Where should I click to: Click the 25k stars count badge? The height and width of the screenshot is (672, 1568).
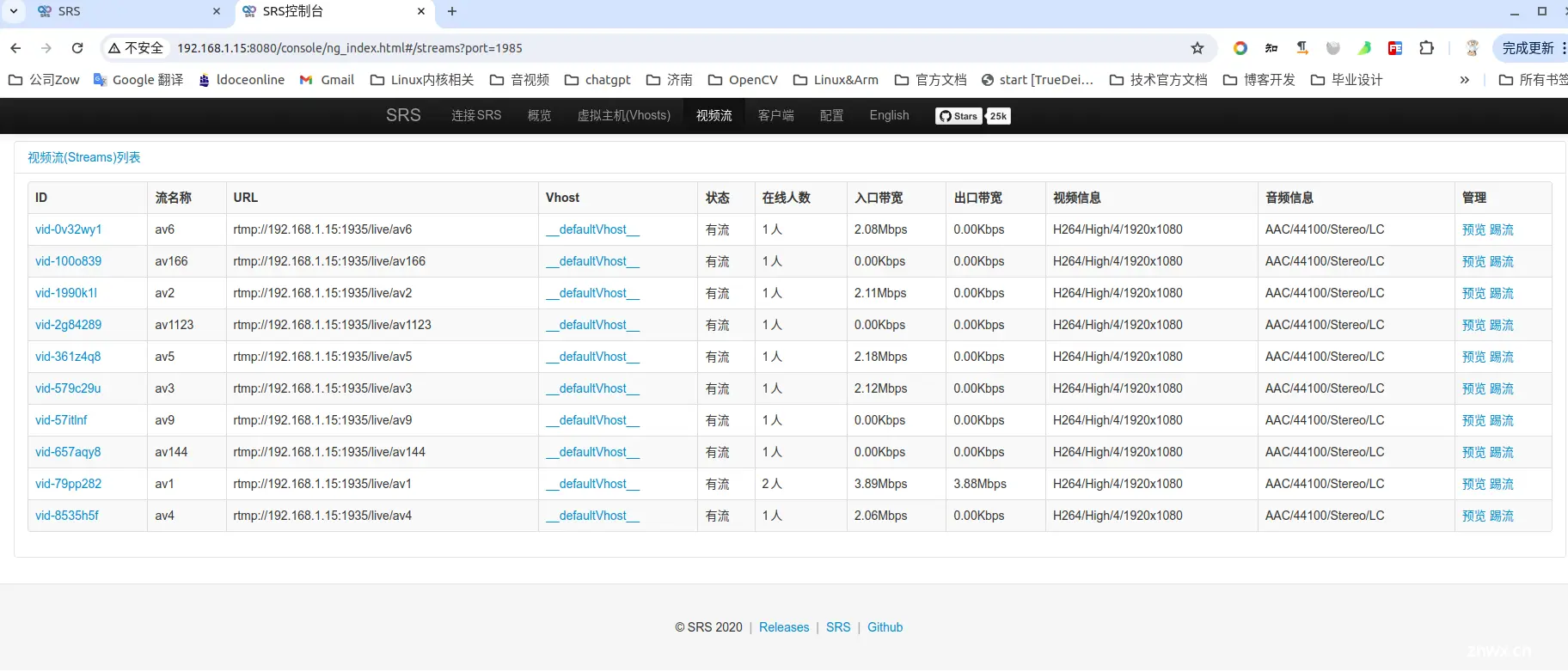[998, 116]
